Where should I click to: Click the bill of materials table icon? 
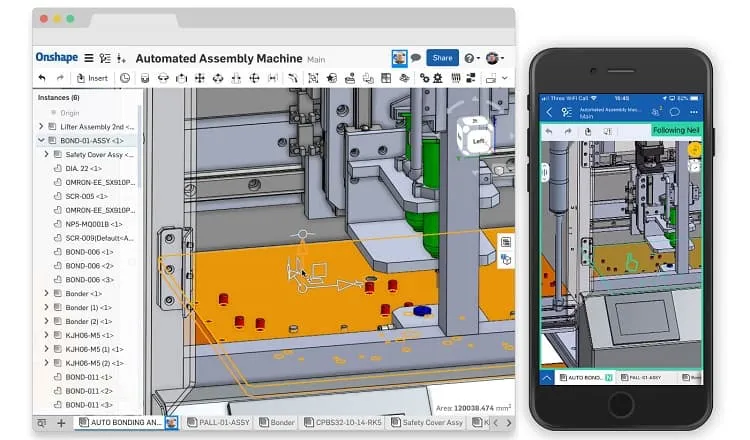click(386, 78)
